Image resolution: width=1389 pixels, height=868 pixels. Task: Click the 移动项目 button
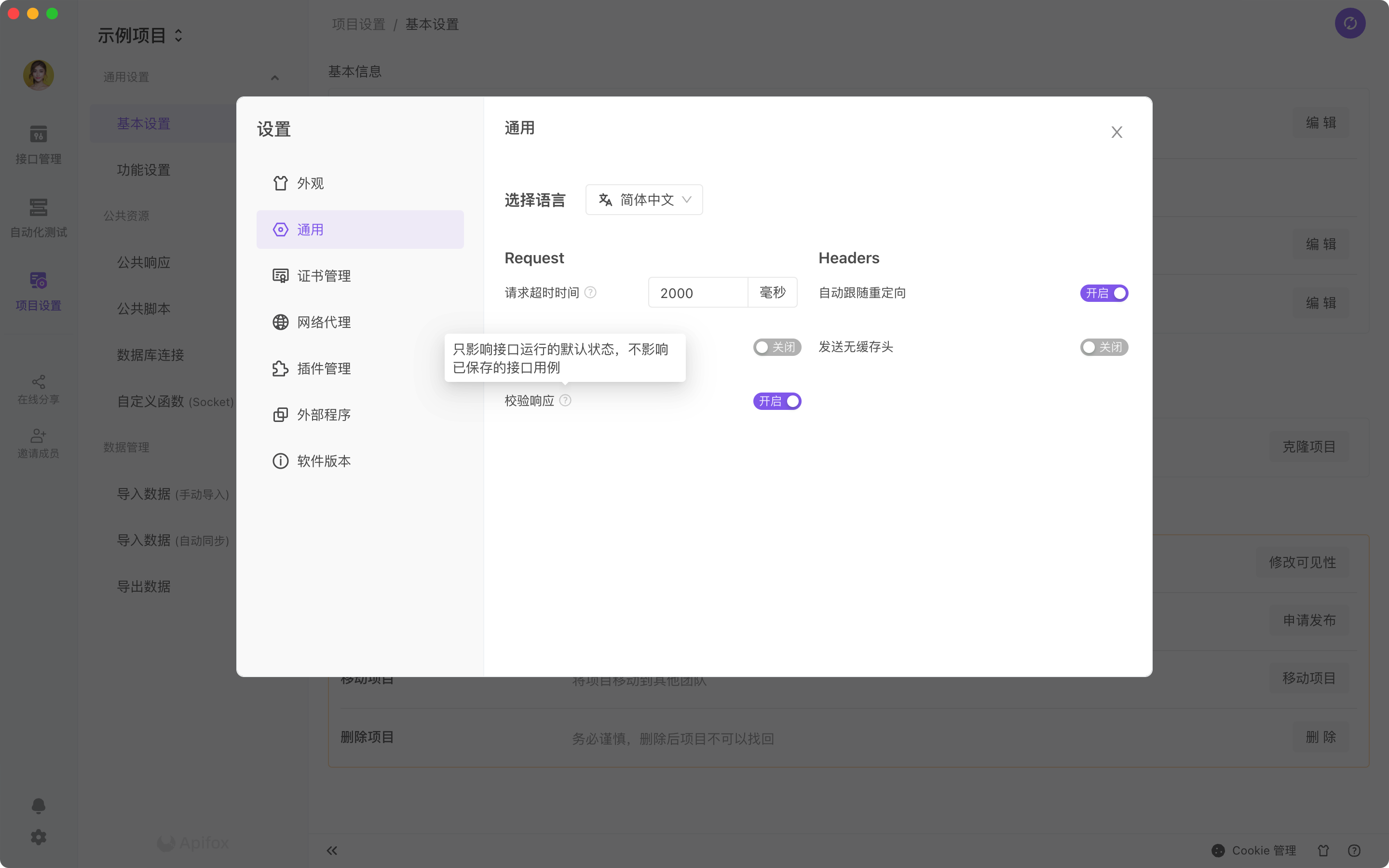1308,678
